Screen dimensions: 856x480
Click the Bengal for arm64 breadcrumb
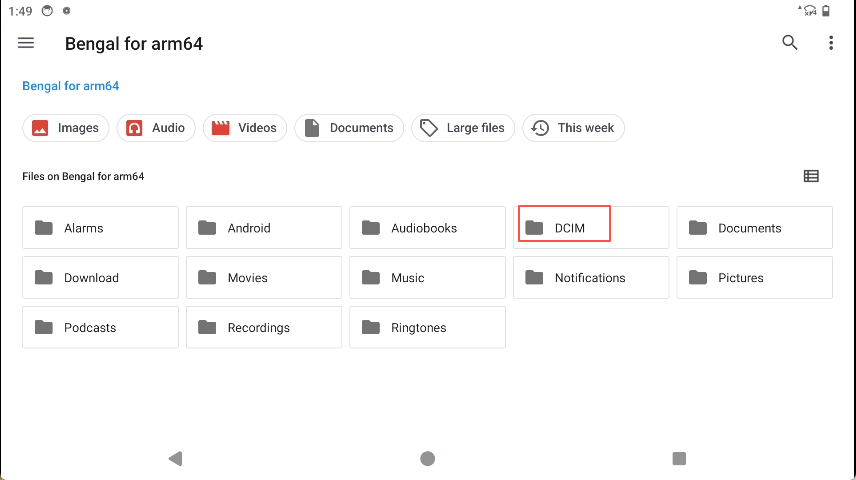[x=71, y=86]
